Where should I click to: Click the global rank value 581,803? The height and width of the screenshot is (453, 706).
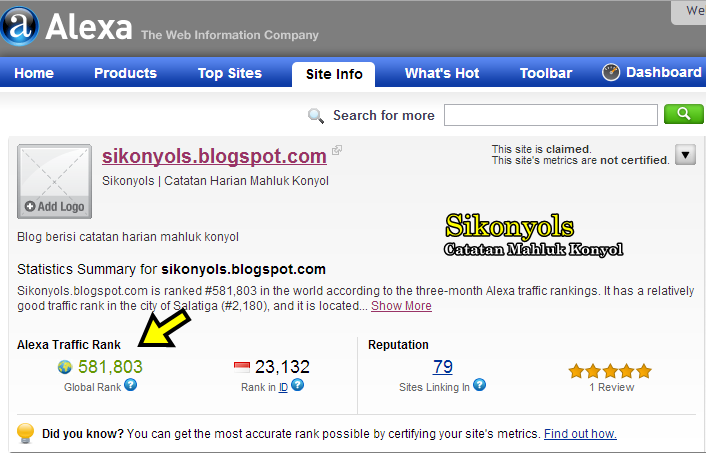tap(110, 367)
